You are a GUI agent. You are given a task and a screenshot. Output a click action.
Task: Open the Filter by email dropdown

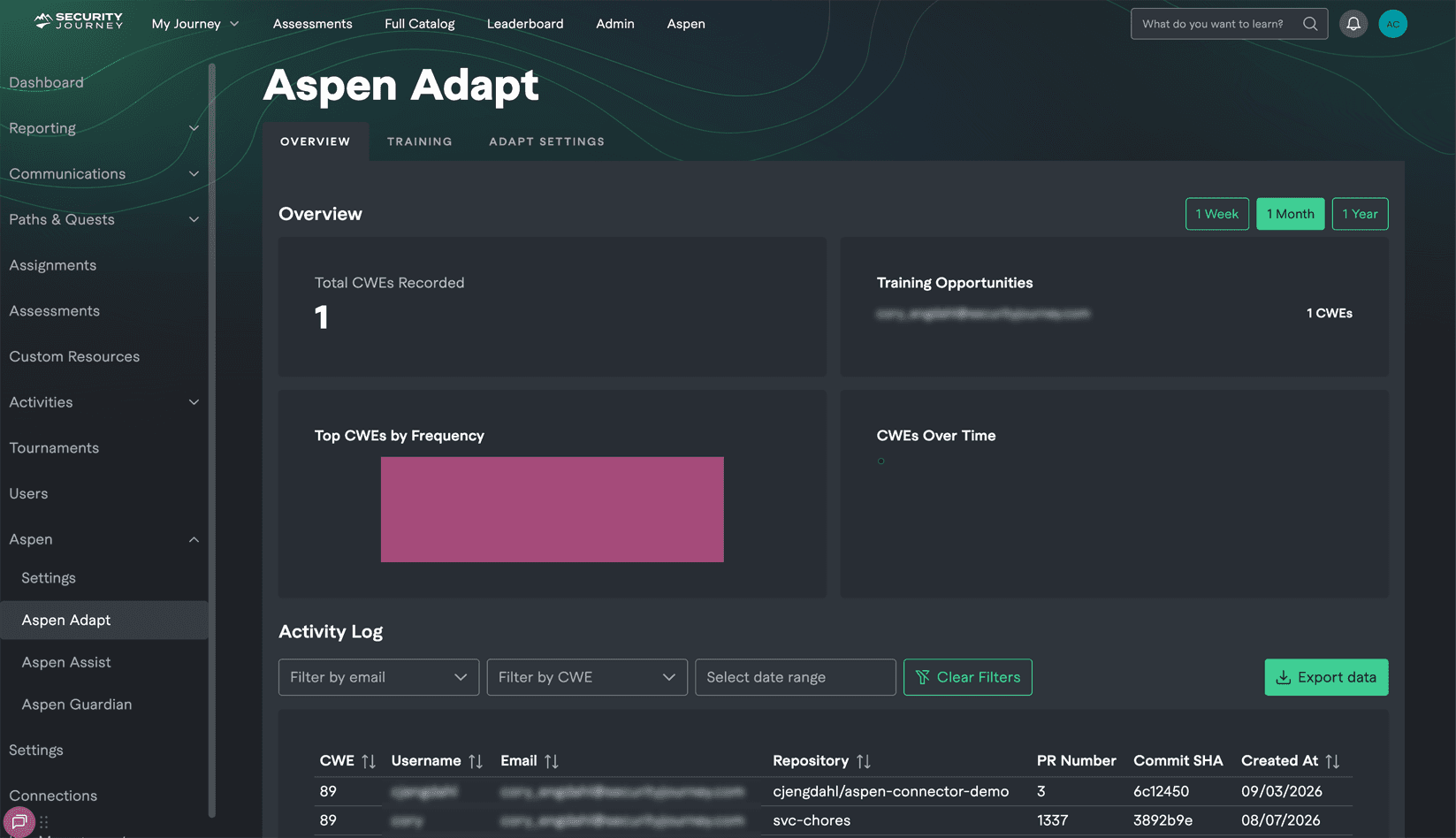click(x=378, y=677)
